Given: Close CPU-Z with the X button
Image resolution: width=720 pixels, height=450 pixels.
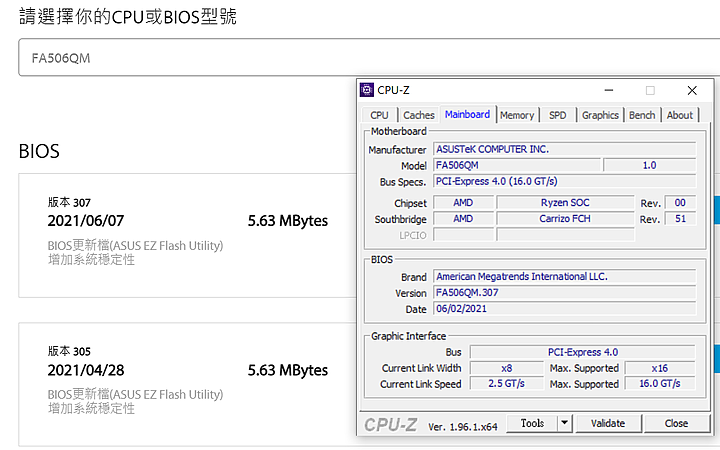Looking at the screenshot, I should point(692,90).
